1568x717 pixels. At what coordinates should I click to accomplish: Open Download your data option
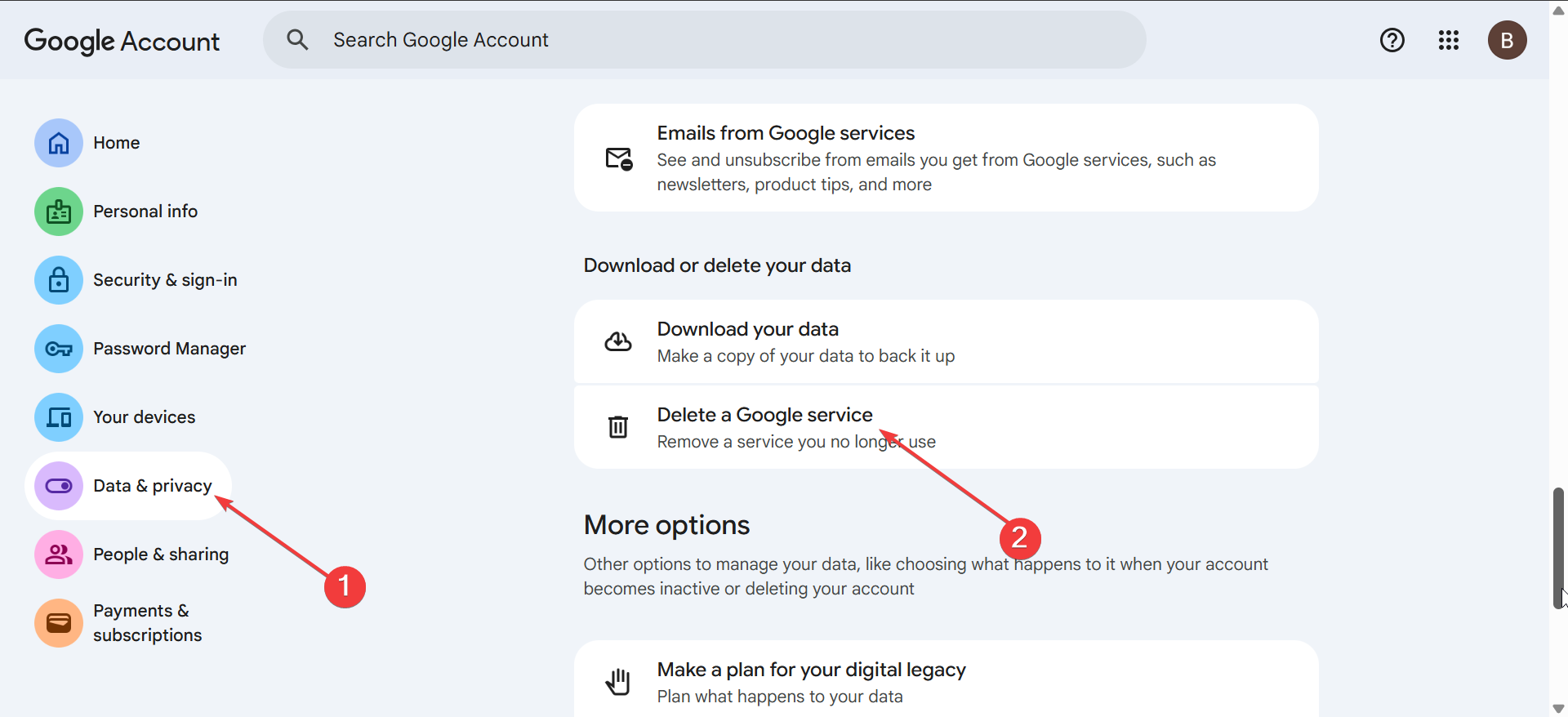click(946, 341)
